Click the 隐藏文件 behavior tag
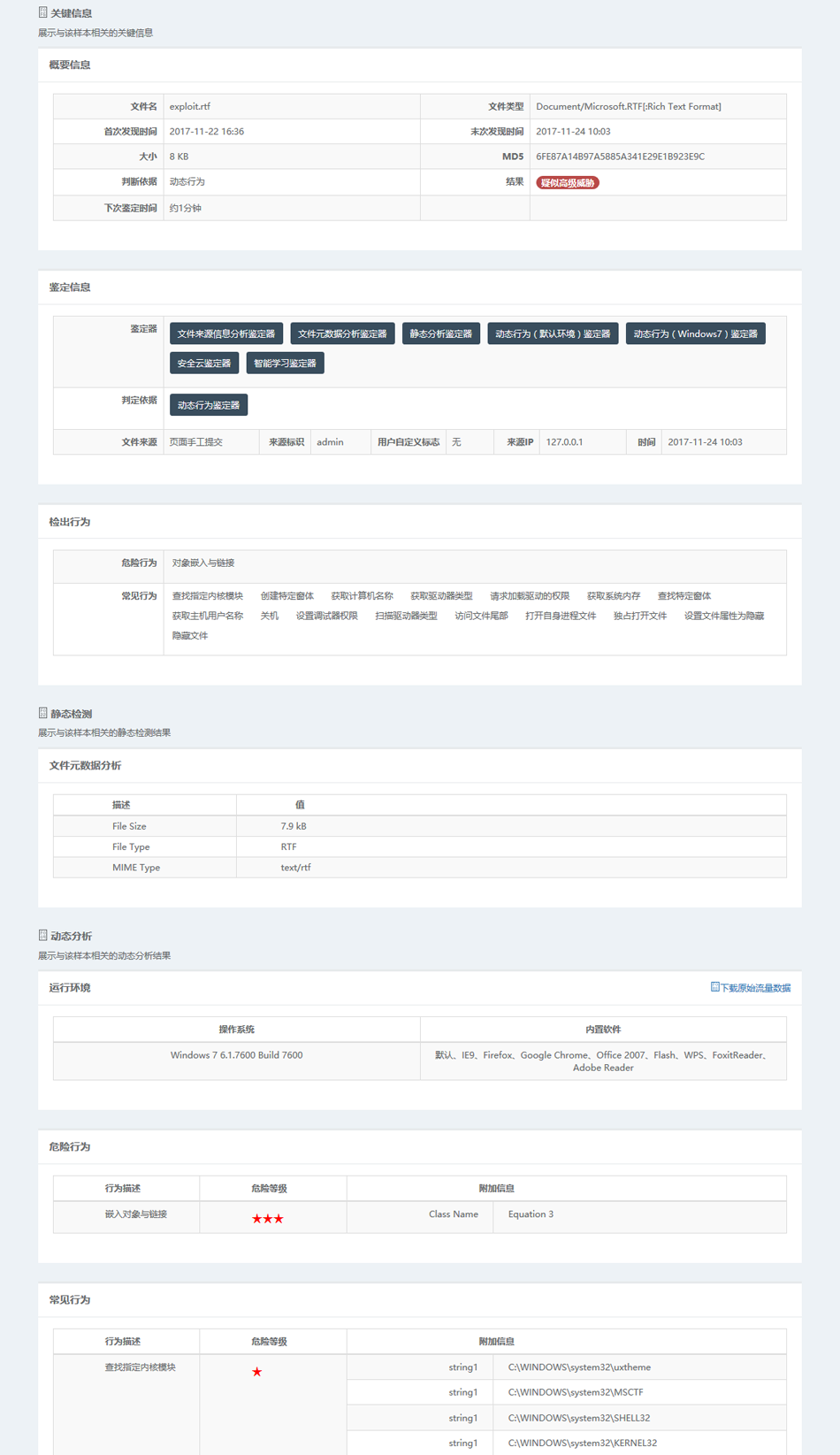The image size is (840, 1455). [190, 635]
